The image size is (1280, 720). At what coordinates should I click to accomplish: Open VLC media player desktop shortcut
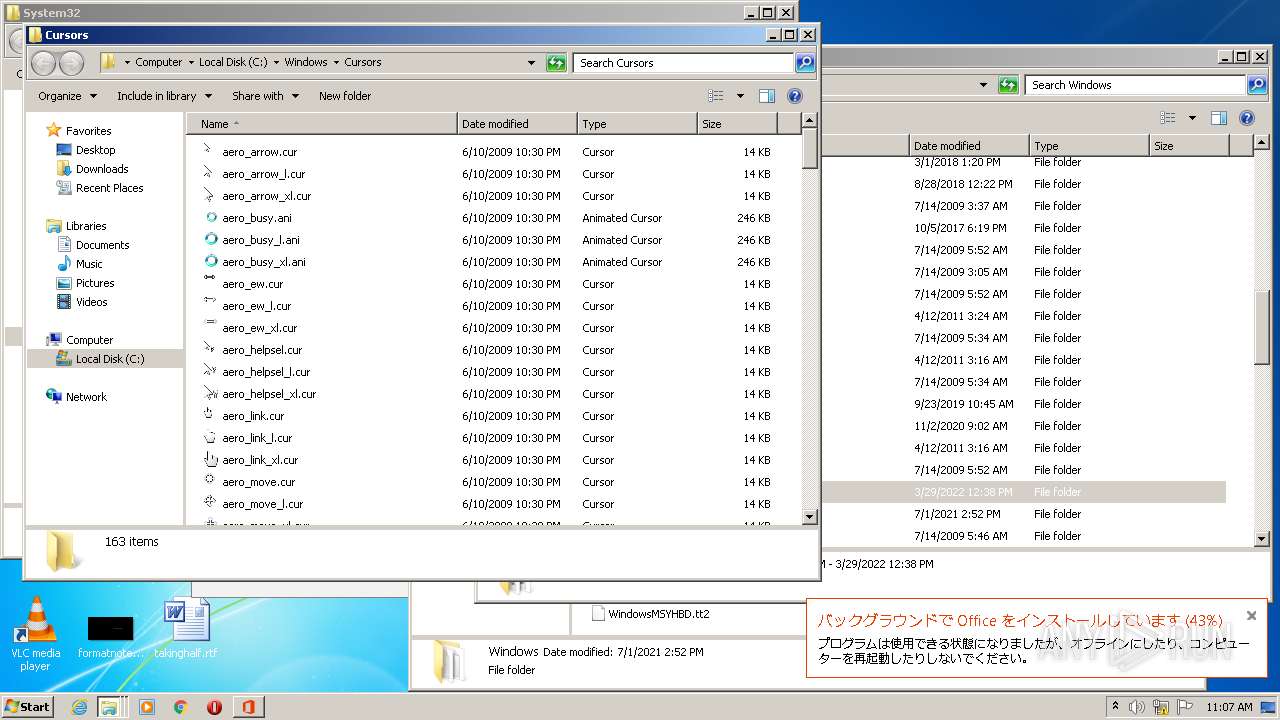36,634
